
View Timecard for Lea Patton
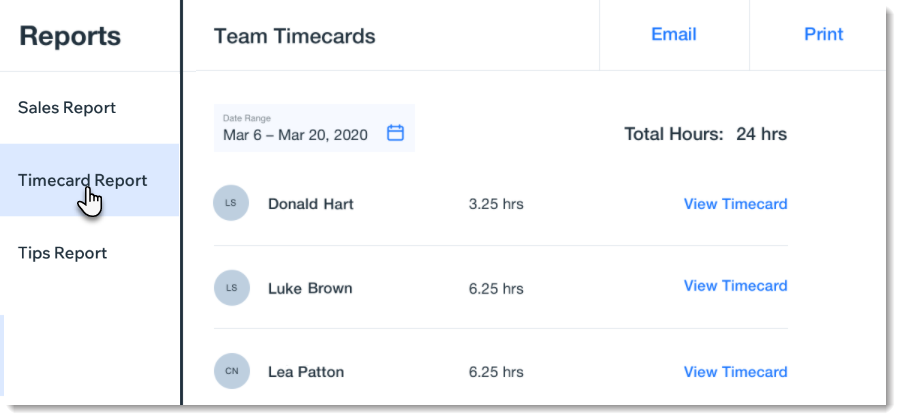coord(735,372)
